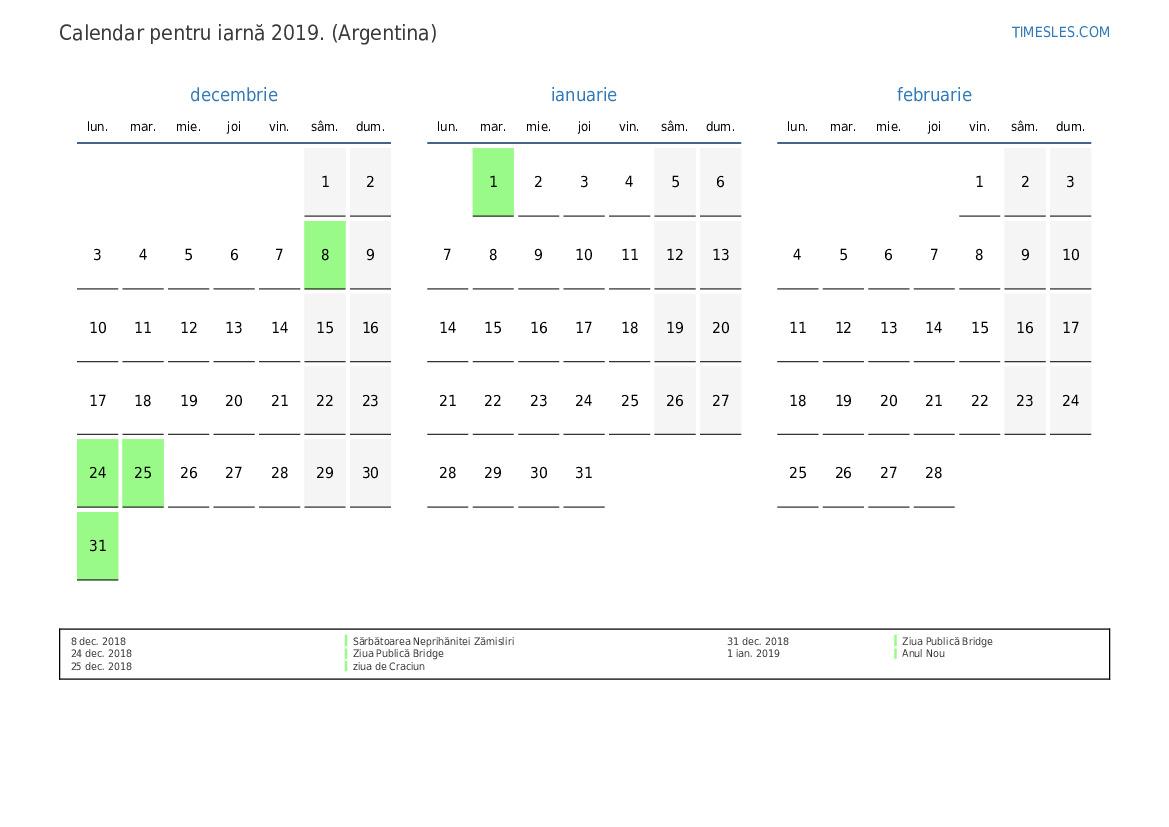This screenshot has width=1169, height=827.
Task: Select February 17 in februarie
Action: [x=1071, y=328]
